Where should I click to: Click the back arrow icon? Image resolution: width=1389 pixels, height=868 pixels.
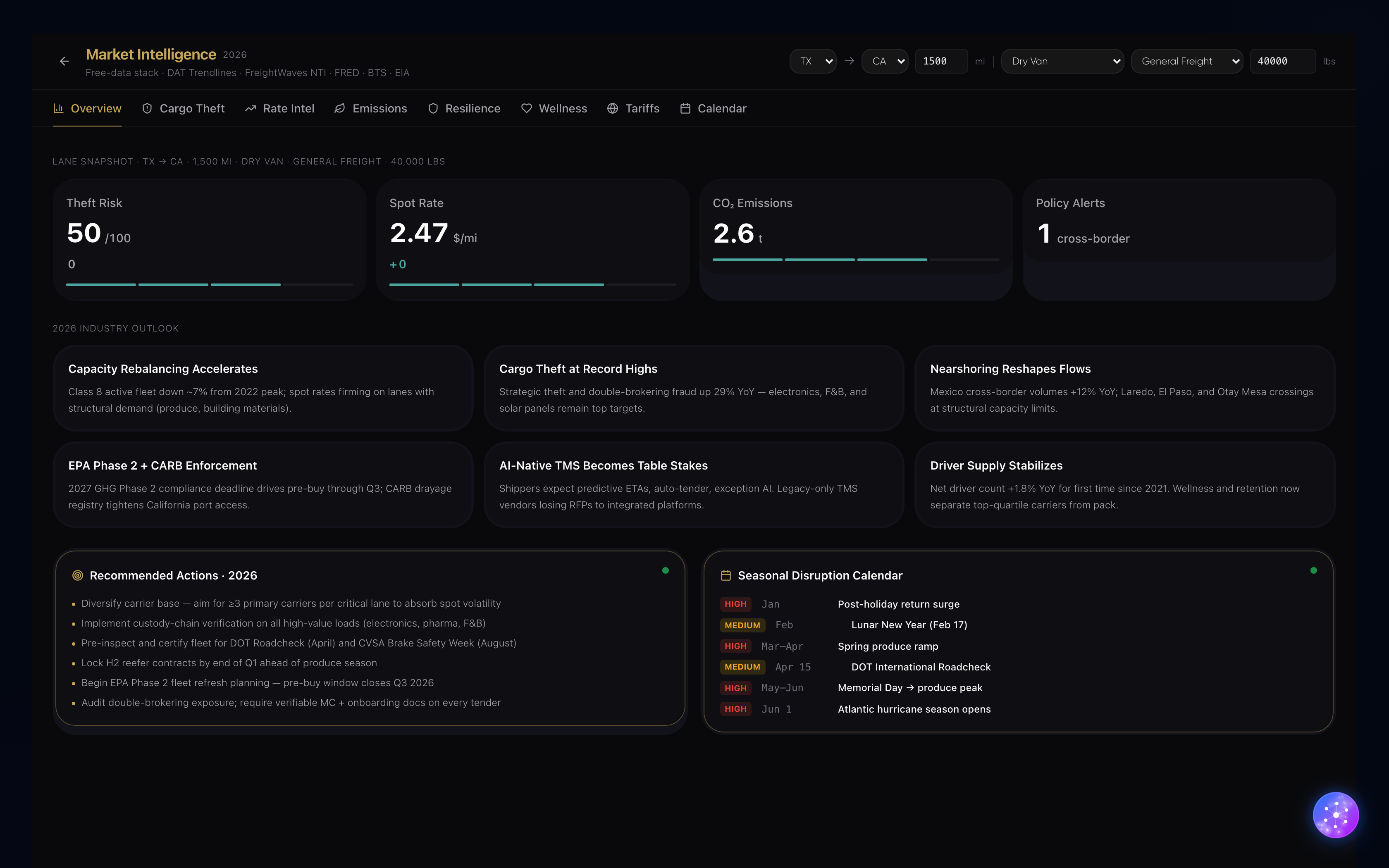tap(64, 62)
